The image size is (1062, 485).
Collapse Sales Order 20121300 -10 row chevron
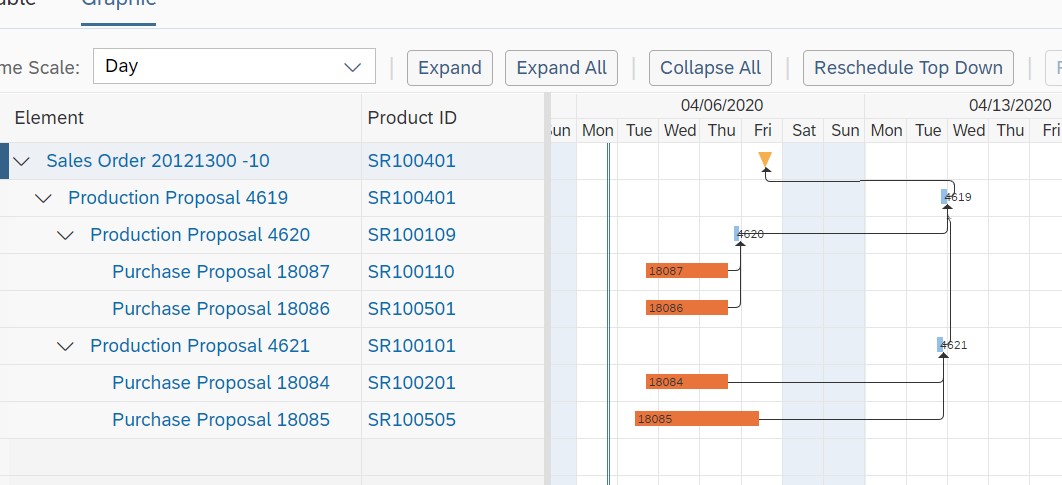[x=22, y=161]
